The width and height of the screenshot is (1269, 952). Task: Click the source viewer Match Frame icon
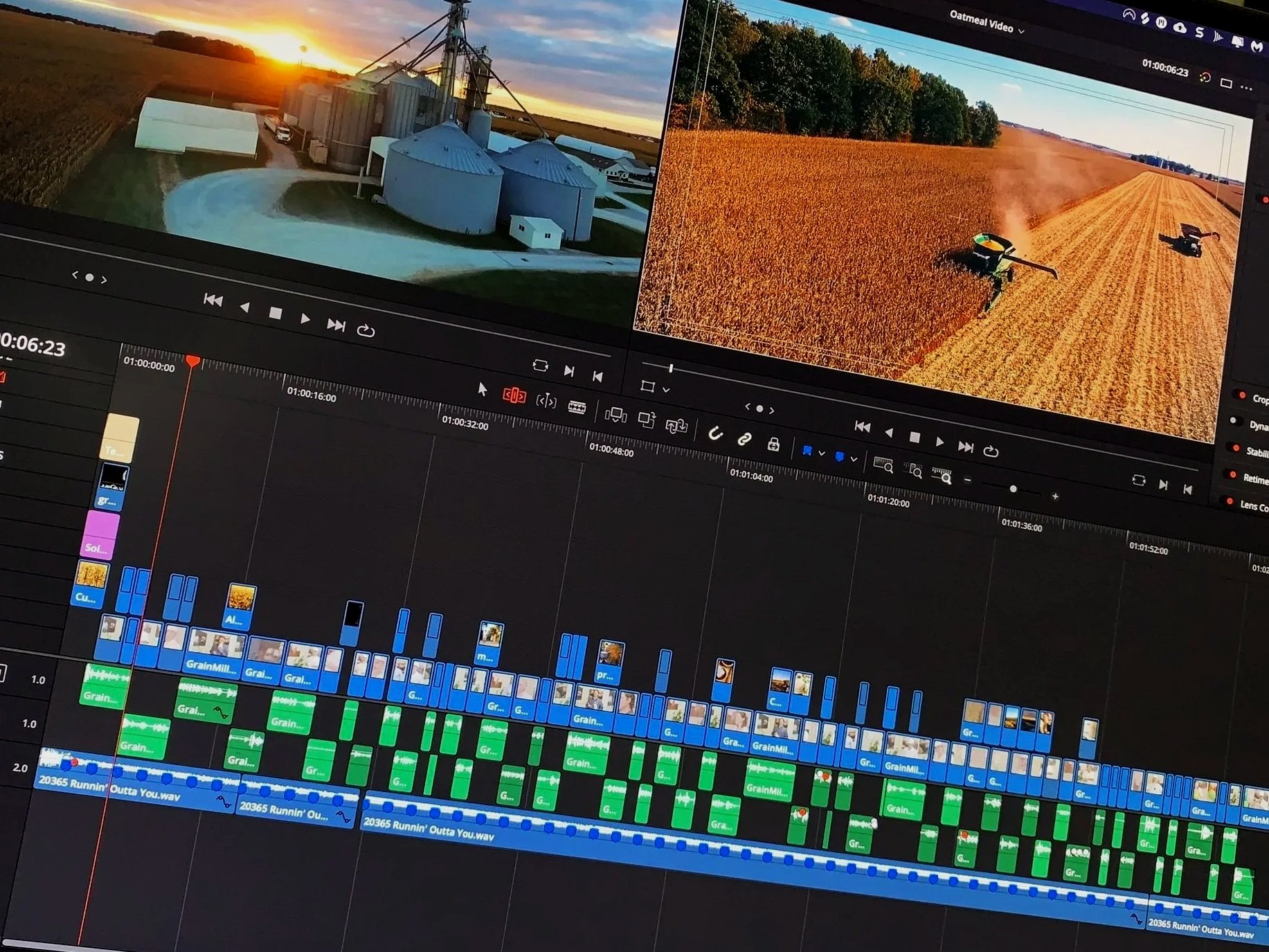tap(540, 366)
